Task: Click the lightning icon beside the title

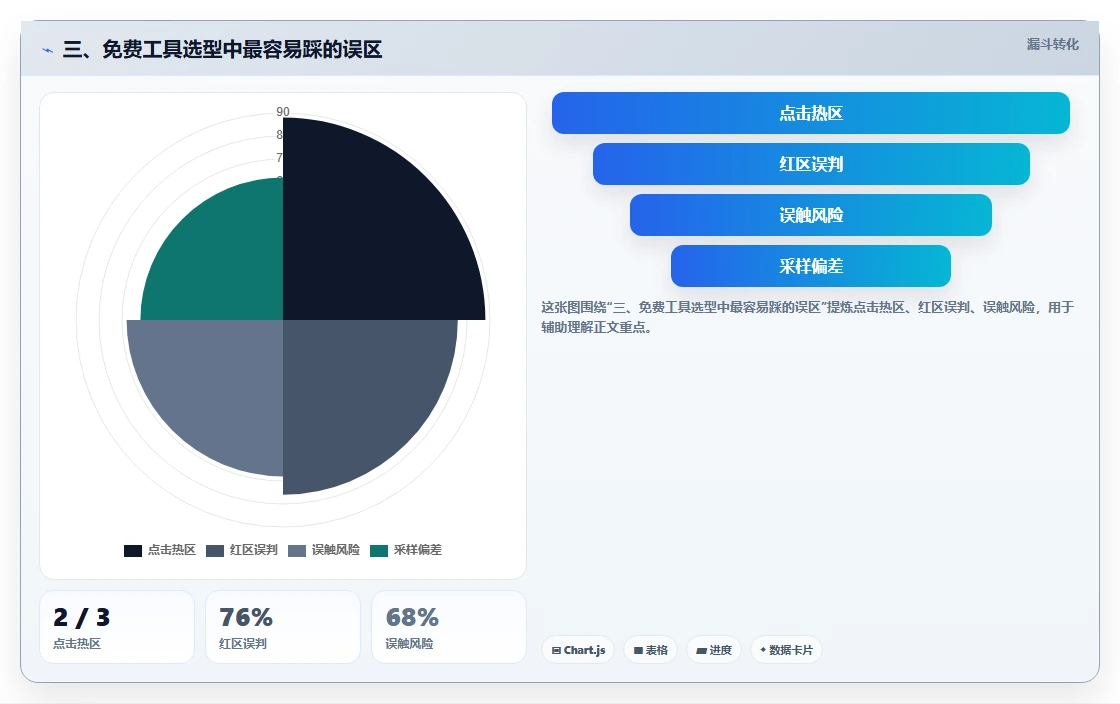Action: [x=48, y=50]
